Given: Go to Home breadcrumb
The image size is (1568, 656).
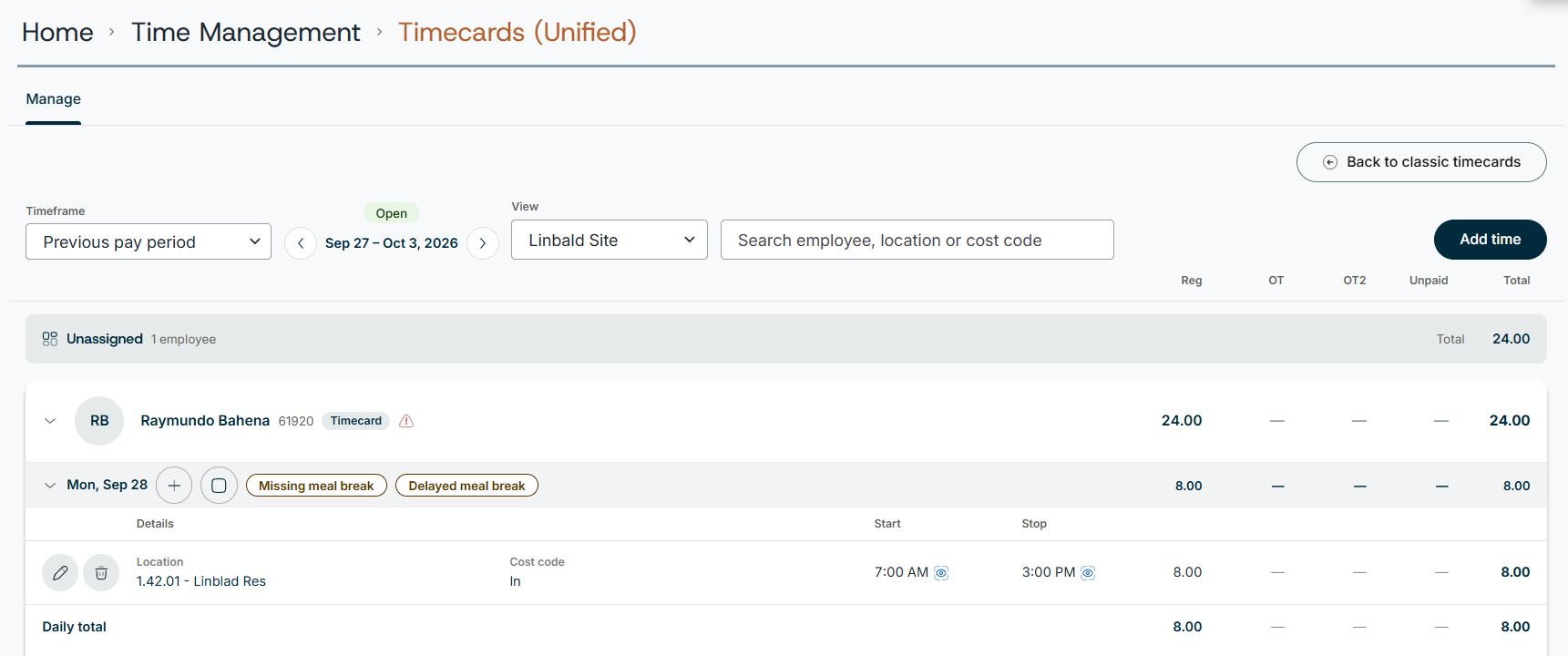Looking at the screenshot, I should pyautogui.click(x=57, y=33).
